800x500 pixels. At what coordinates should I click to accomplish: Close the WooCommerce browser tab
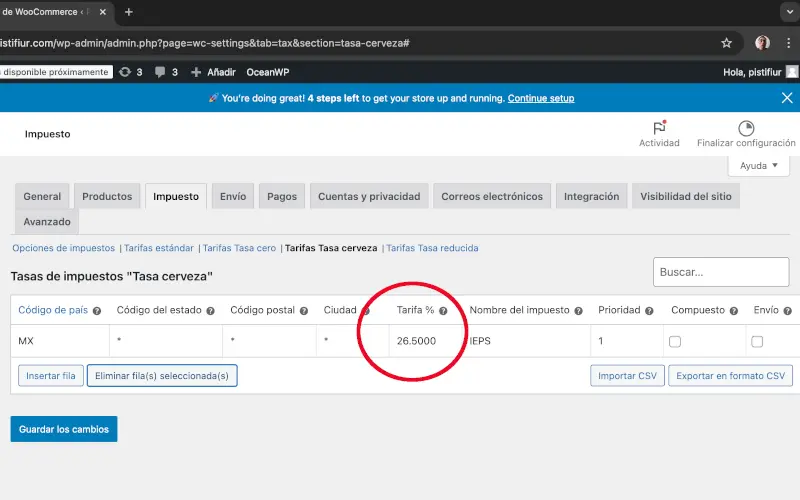tap(103, 12)
